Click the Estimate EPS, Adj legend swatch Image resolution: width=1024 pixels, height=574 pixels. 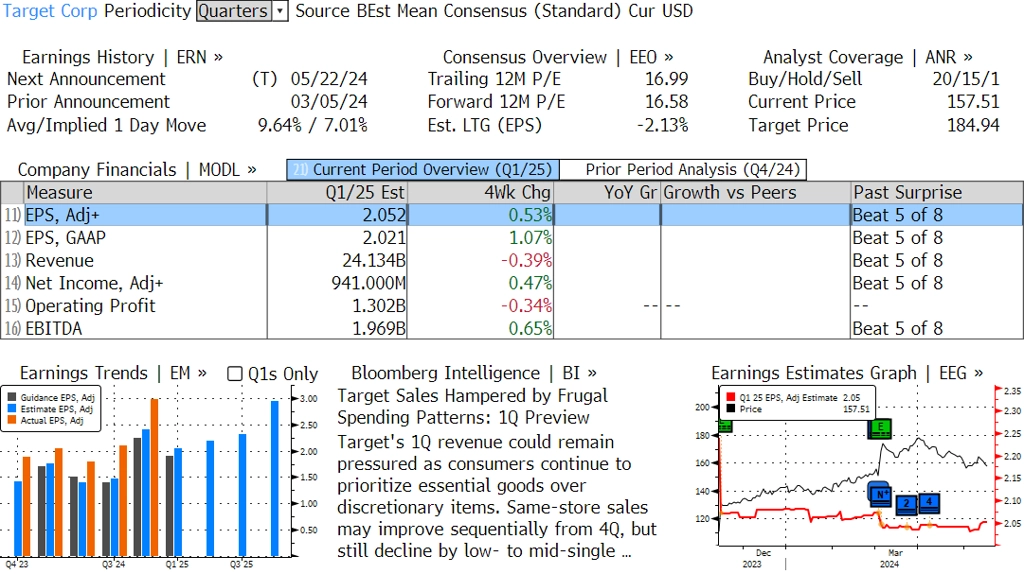[12, 409]
